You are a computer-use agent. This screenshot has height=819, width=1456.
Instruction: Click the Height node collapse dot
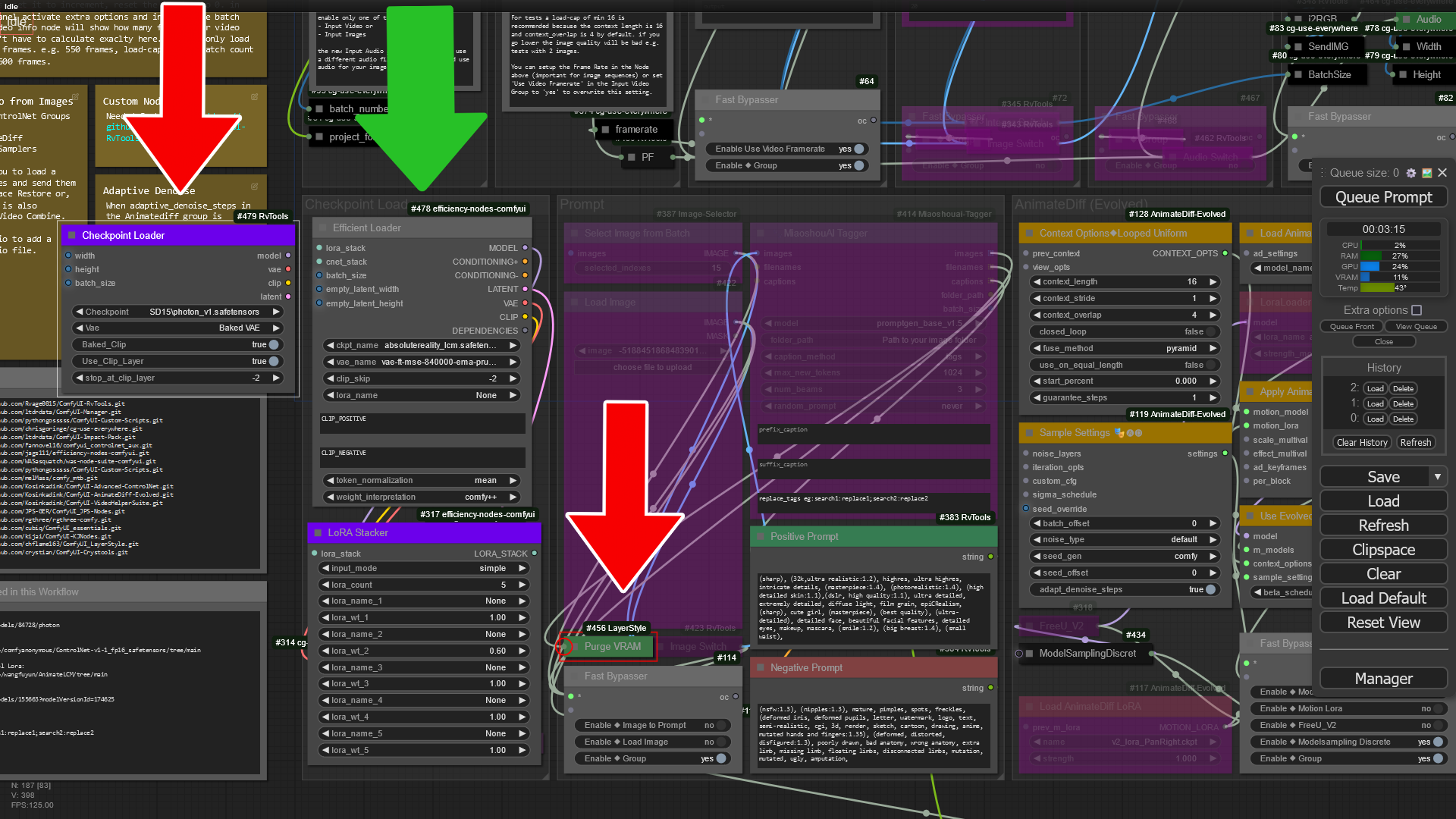pyautogui.click(x=1402, y=75)
